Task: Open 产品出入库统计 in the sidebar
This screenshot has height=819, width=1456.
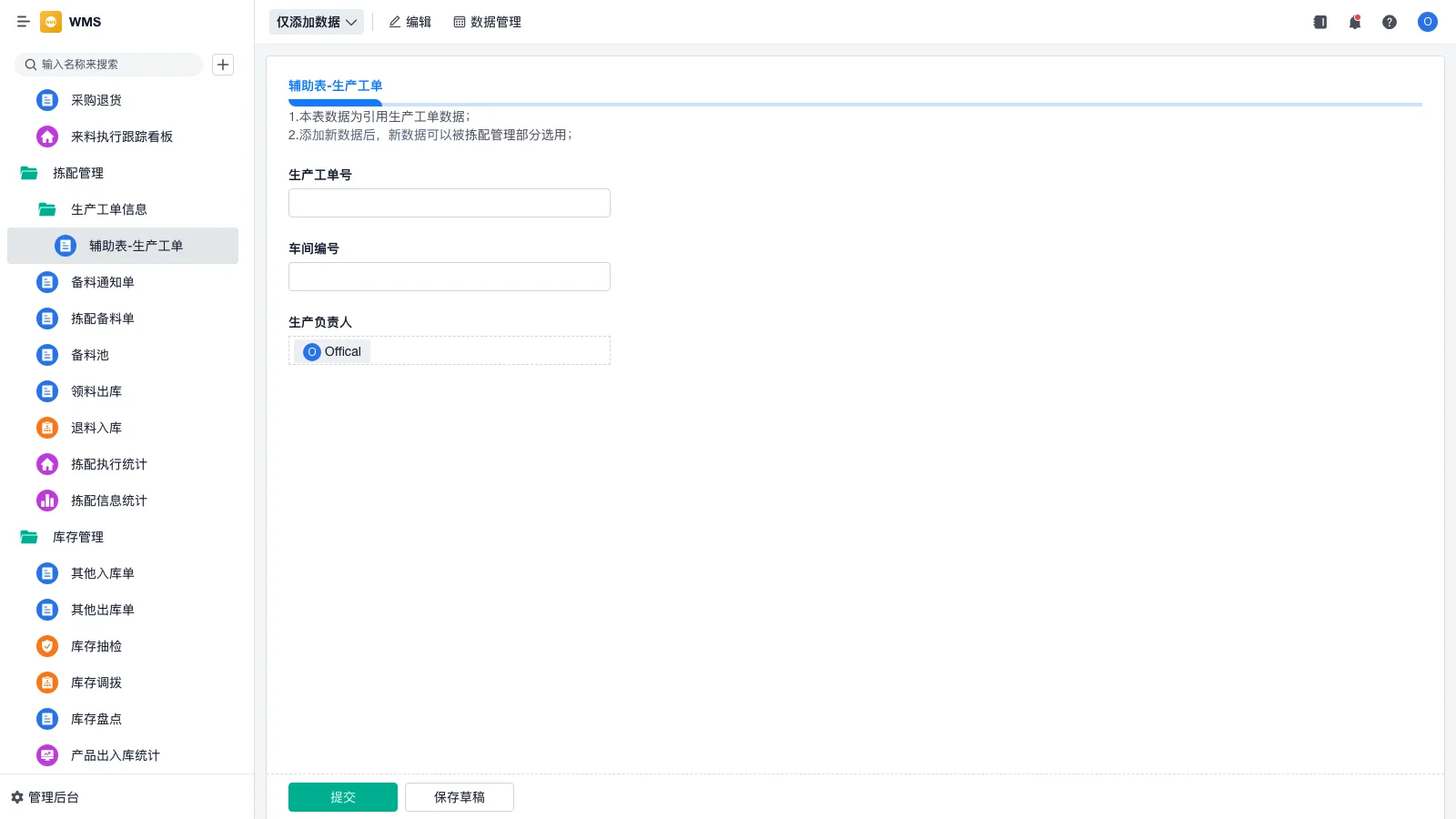Action: (x=123, y=755)
